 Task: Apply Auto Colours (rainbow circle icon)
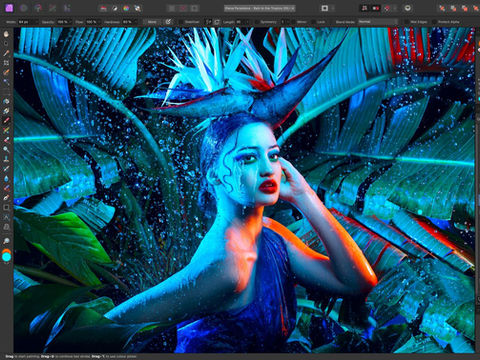[x=126, y=8]
